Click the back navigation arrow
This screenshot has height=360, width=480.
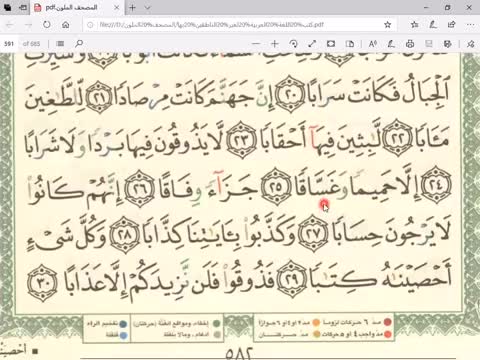pos(9,24)
